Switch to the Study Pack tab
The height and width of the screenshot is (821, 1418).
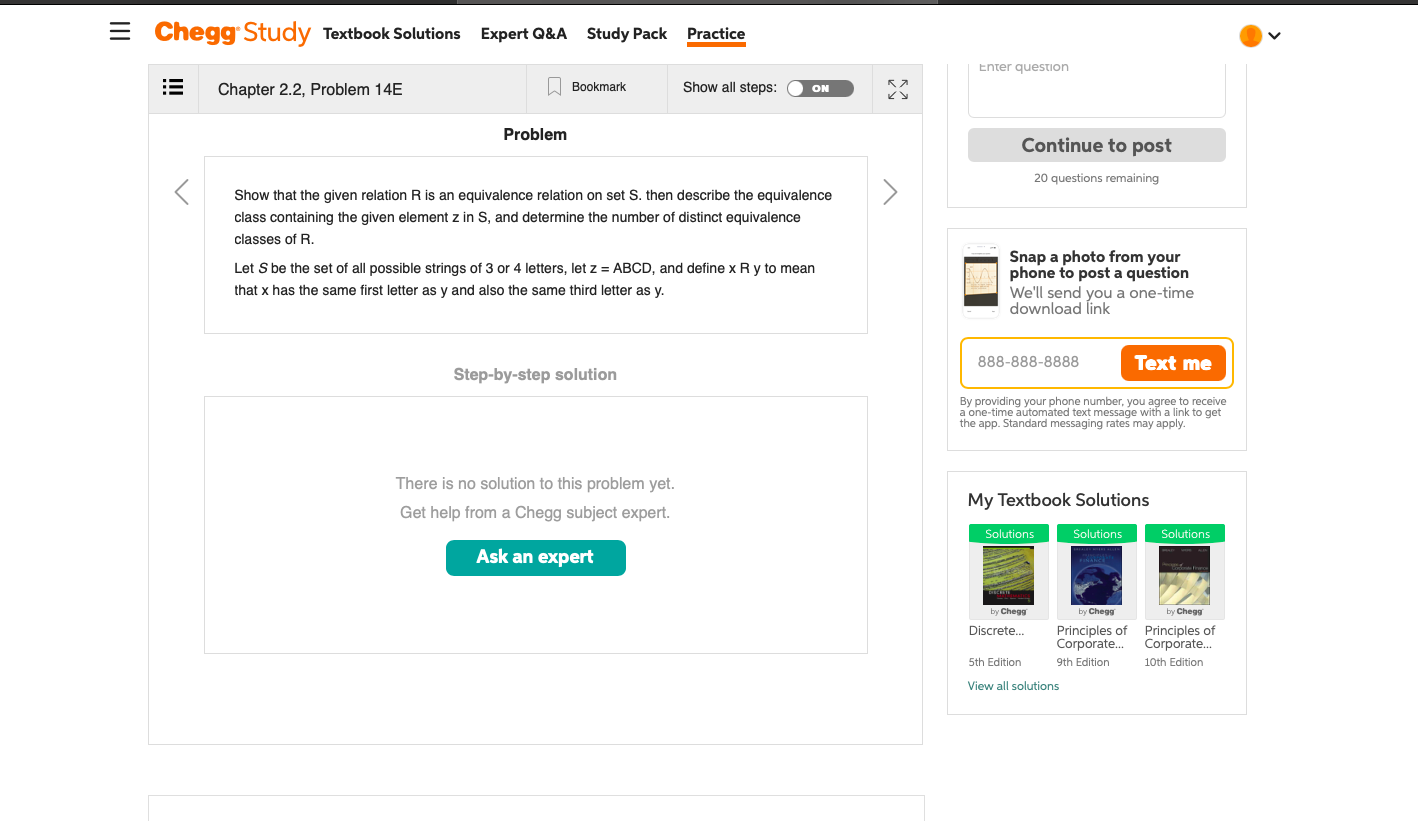627,34
